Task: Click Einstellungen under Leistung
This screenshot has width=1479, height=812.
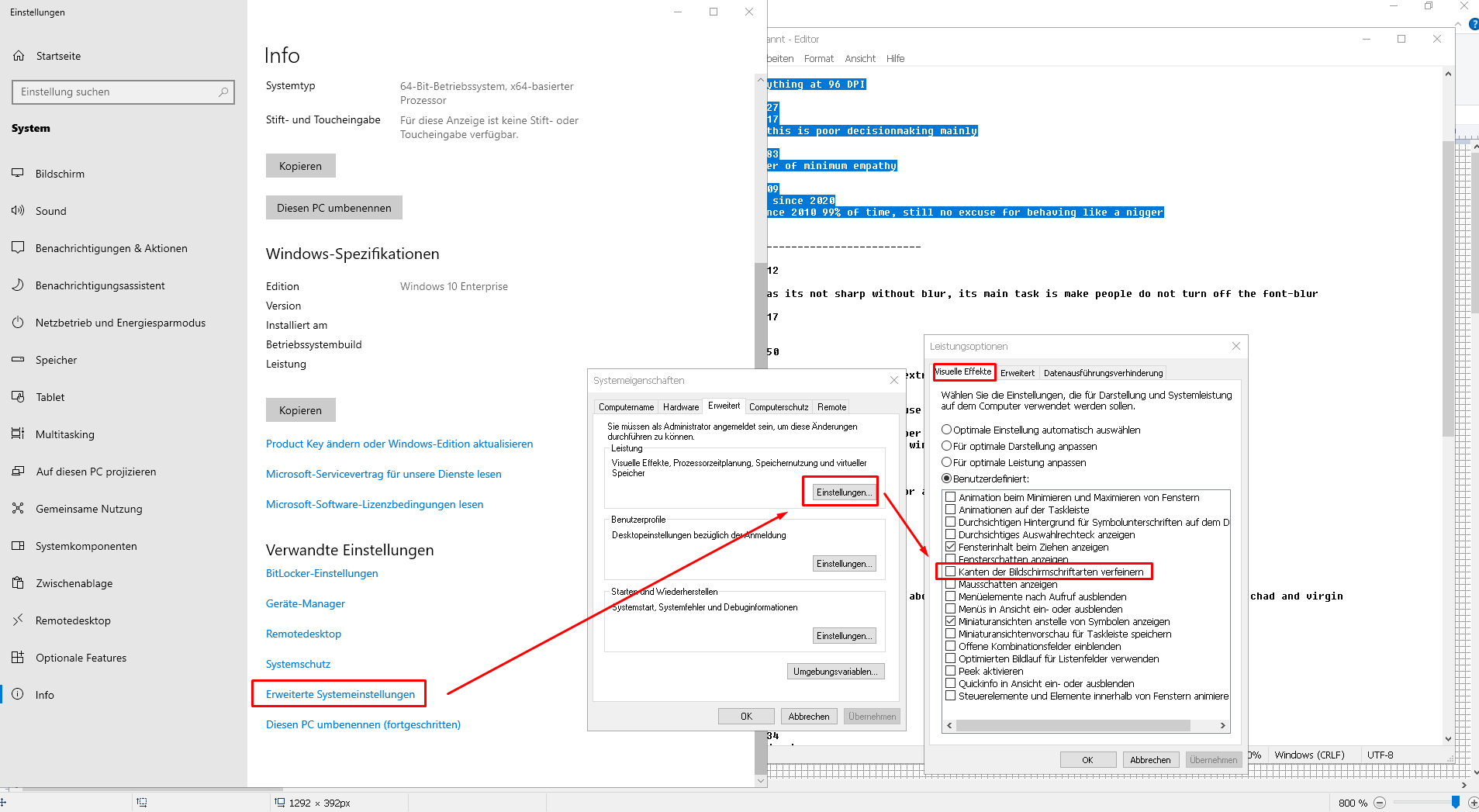Action: pos(845,492)
